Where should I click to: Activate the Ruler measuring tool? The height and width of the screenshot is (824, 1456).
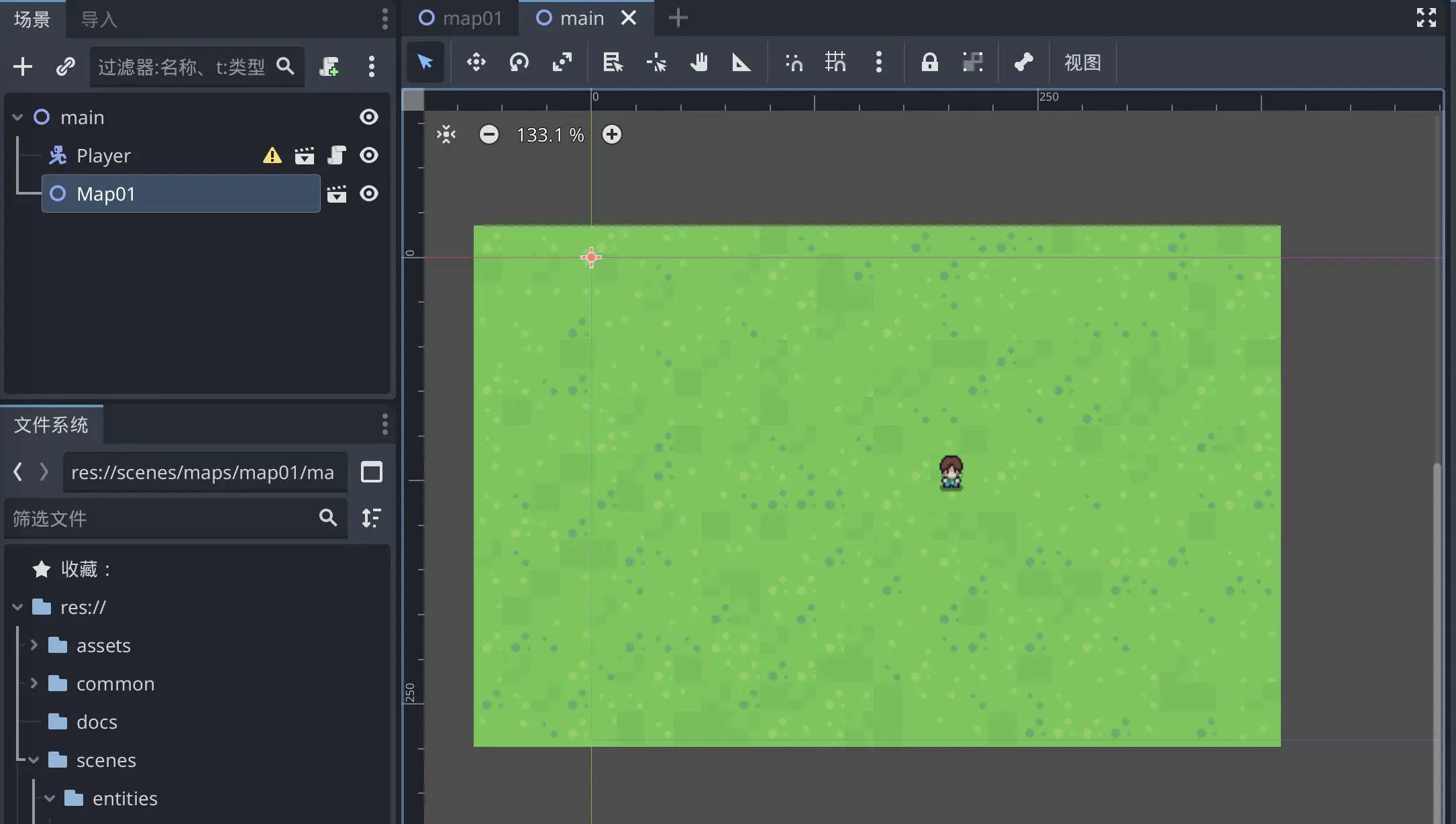[x=741, y=62]
